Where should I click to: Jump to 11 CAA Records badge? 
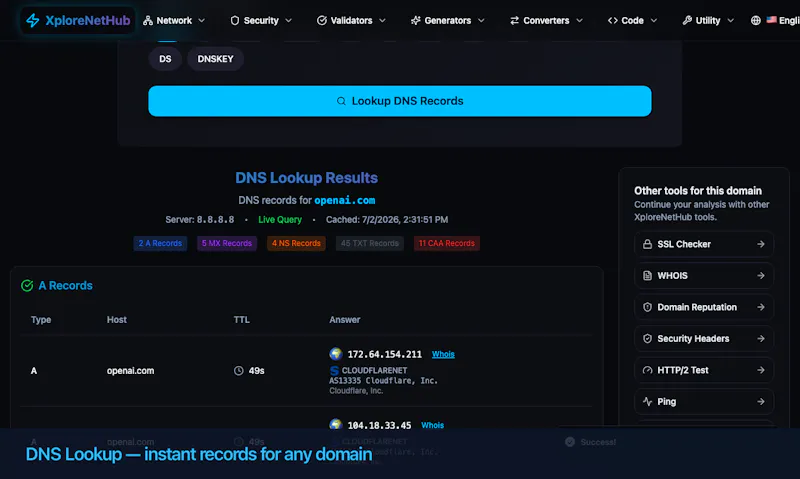click(447, 243)
